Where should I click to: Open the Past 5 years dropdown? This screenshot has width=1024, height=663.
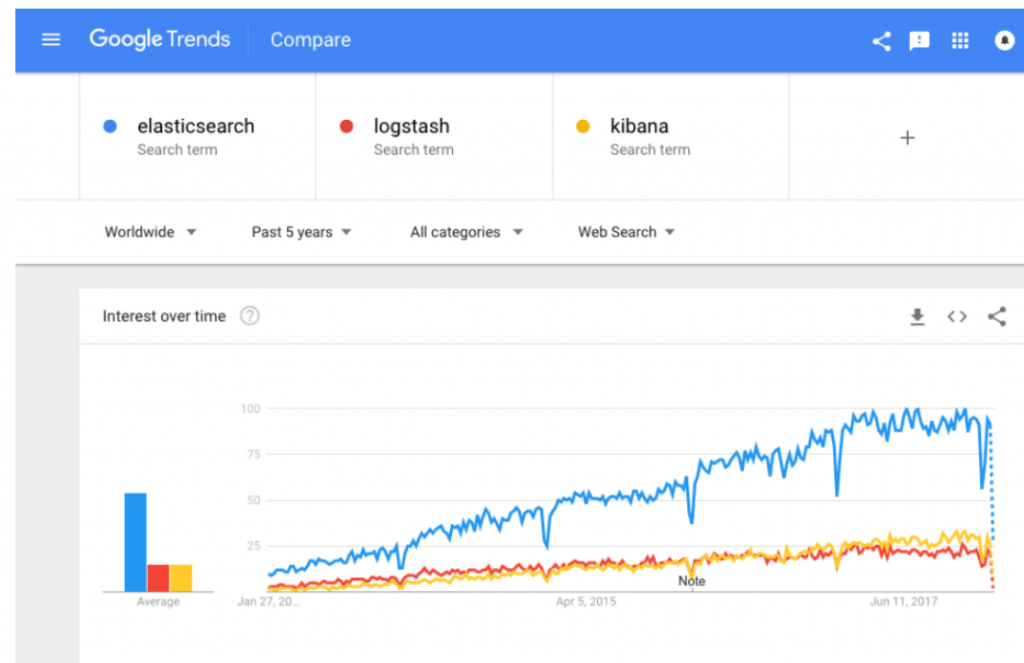coord(301,232)
